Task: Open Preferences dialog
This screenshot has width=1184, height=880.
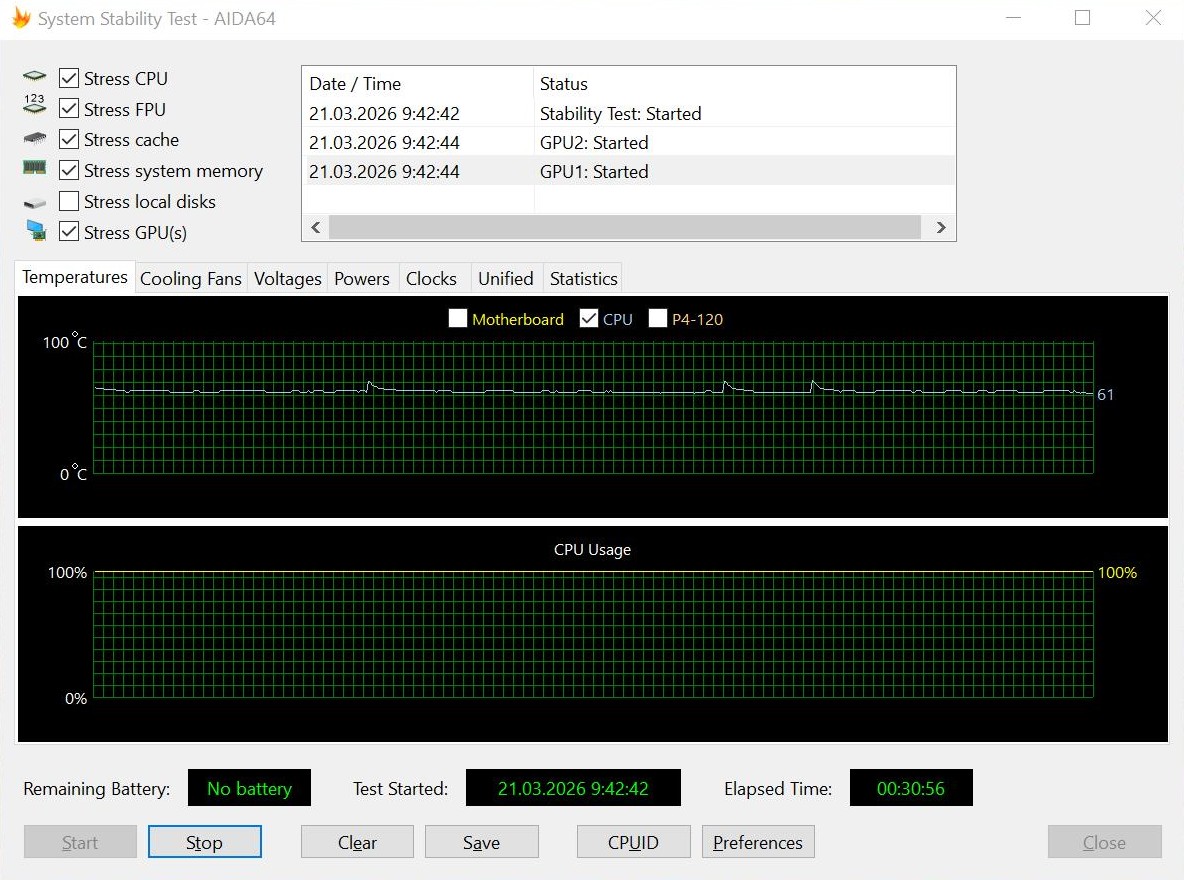Action: point(758,841)
